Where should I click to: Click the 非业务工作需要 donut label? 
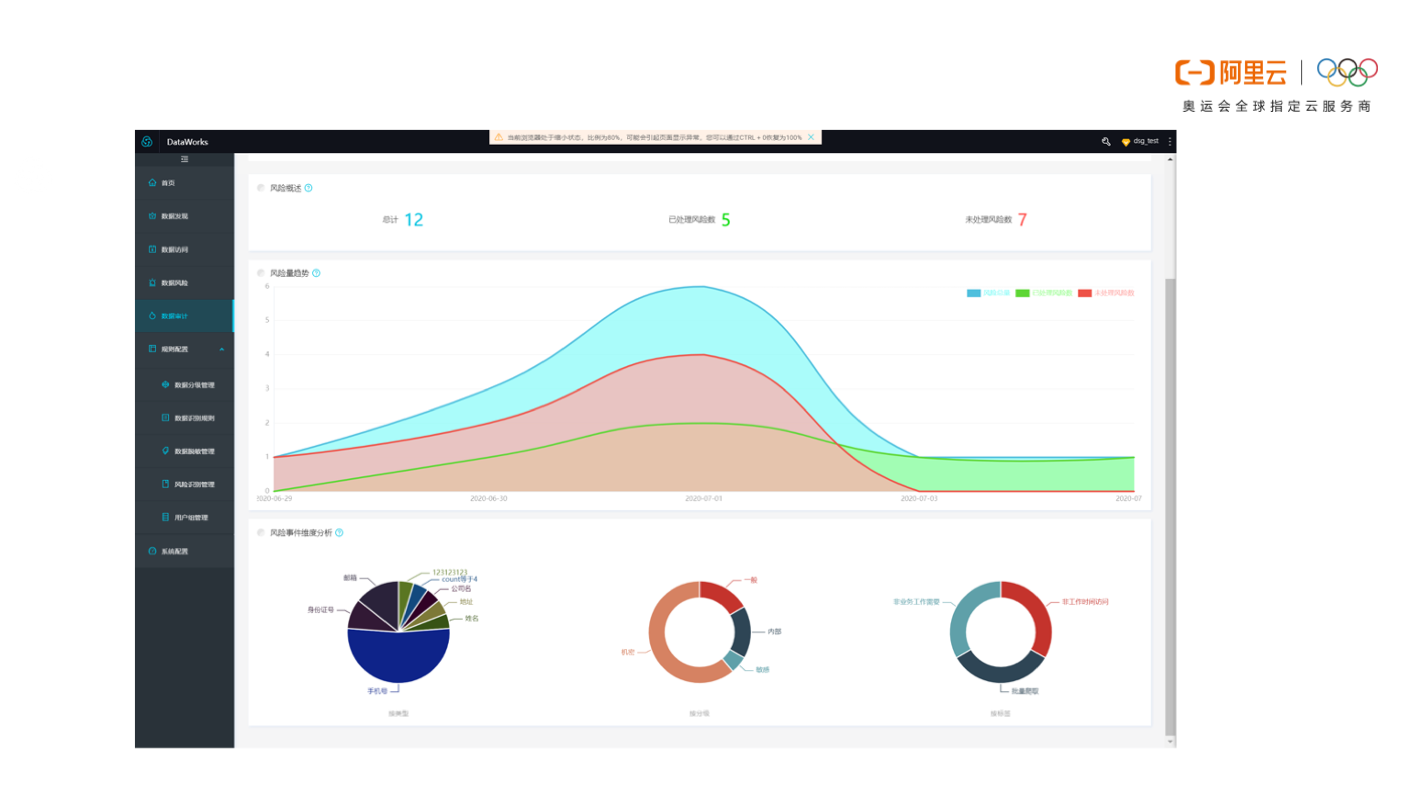(x=917, y=602)
